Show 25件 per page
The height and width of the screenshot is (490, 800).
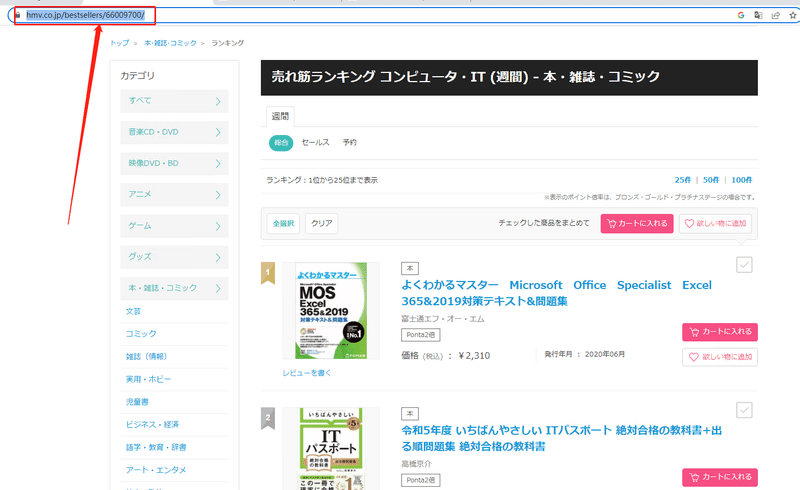pos(683,180)
